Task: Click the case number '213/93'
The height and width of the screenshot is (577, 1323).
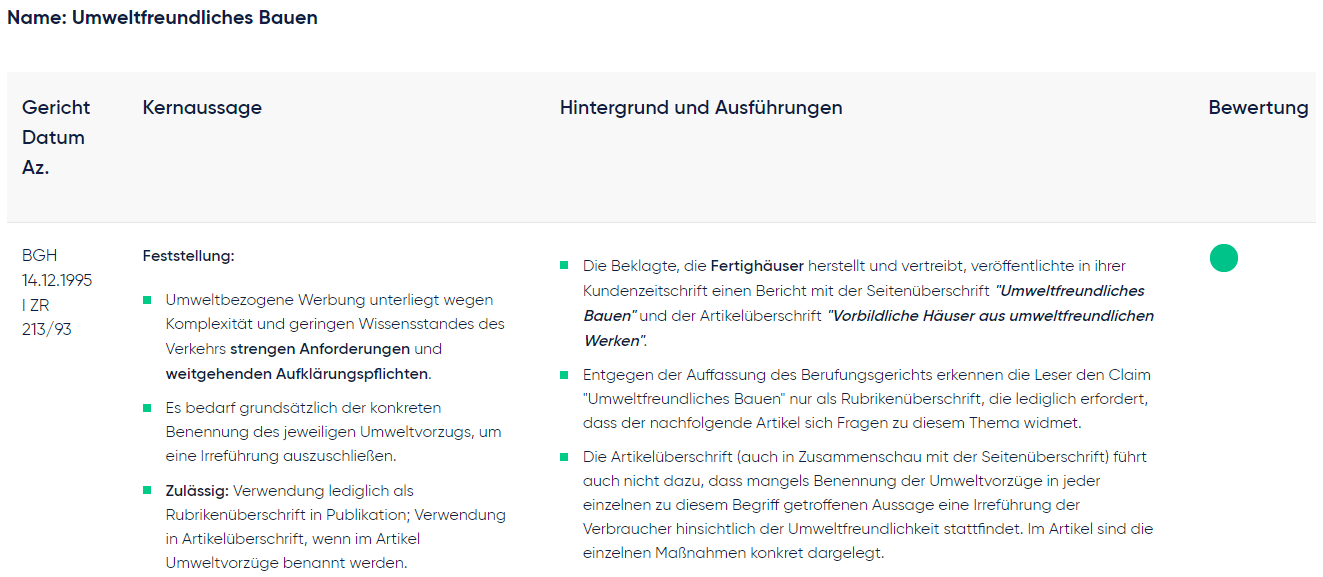Action: pos(46,329)
